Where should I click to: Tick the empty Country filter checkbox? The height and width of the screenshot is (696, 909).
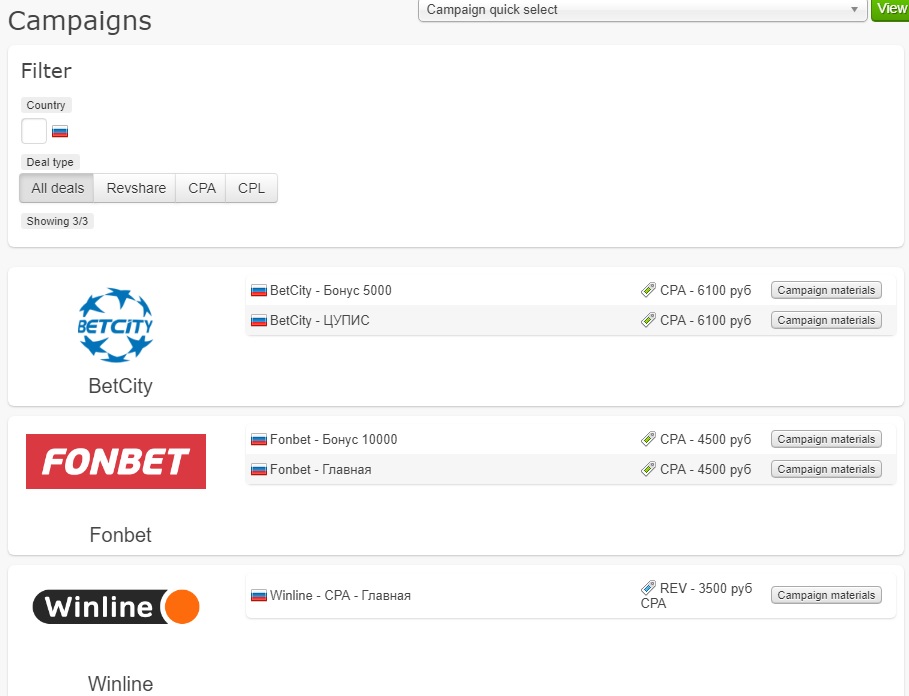coord(34,131)
